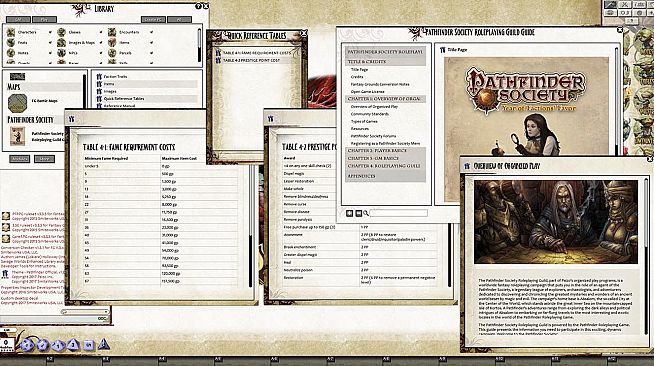Image resolution: width=654 pixels, height=366 pixels.
Task: Go to next page in Guild Guide
Action: pyautogui.click(x=358, y=213)
